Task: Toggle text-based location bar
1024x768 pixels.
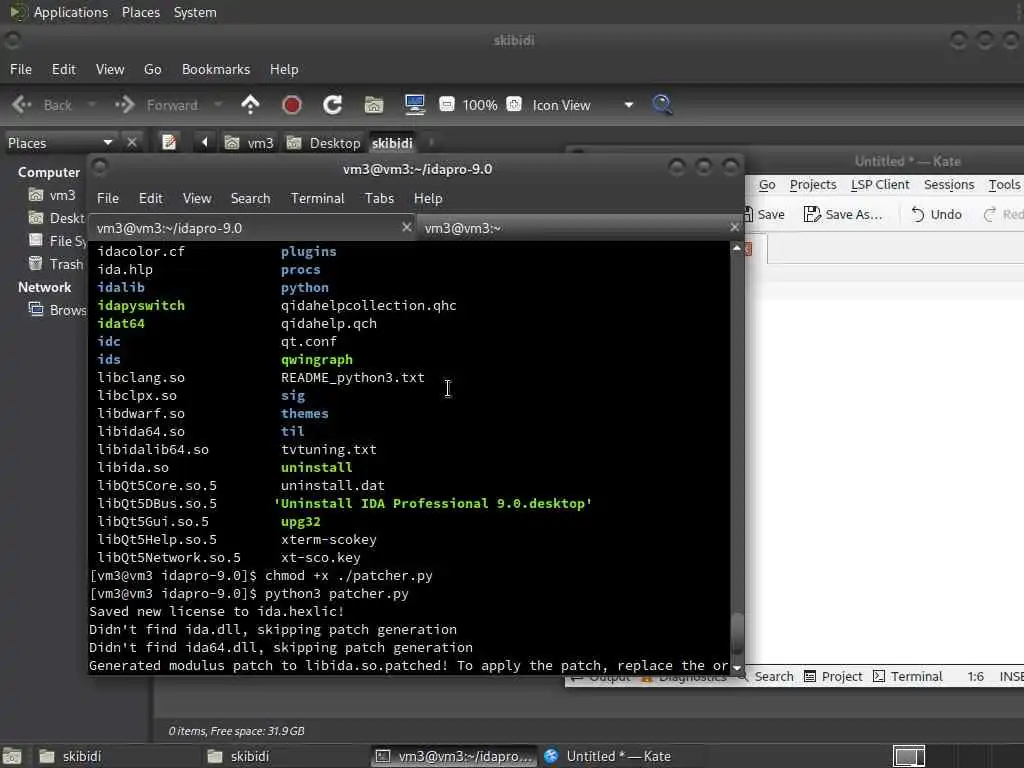Action: 169,142
